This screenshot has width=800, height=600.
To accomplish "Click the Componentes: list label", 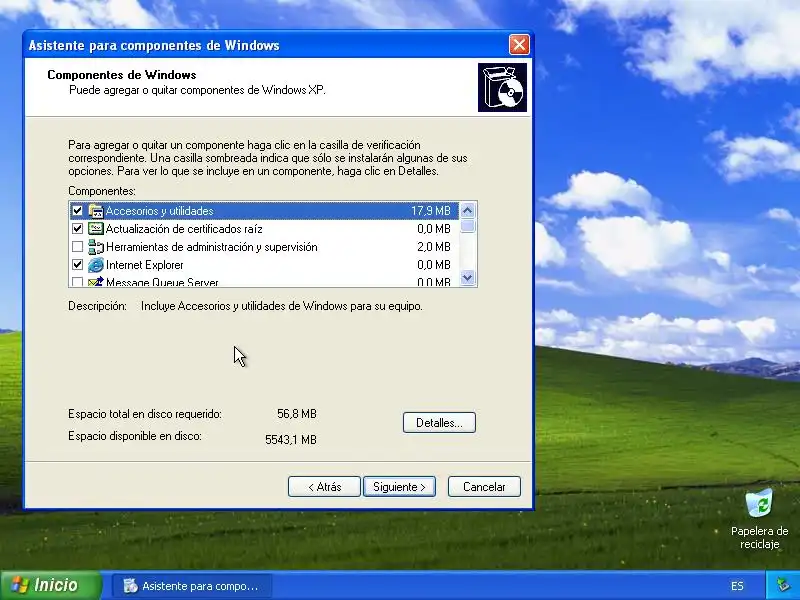I will 102,191.
